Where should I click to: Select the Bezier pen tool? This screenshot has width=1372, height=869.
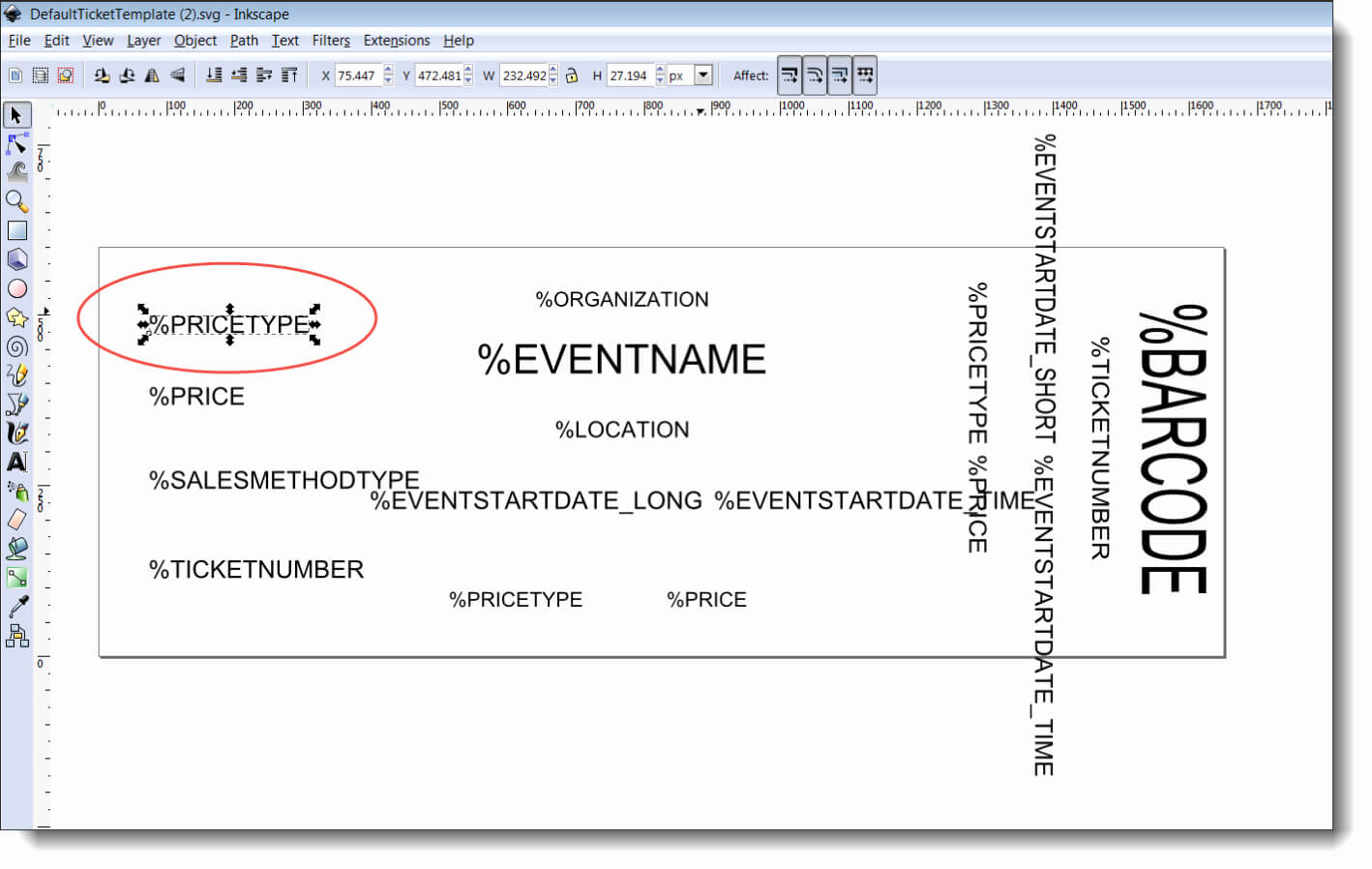pos(16,404)
